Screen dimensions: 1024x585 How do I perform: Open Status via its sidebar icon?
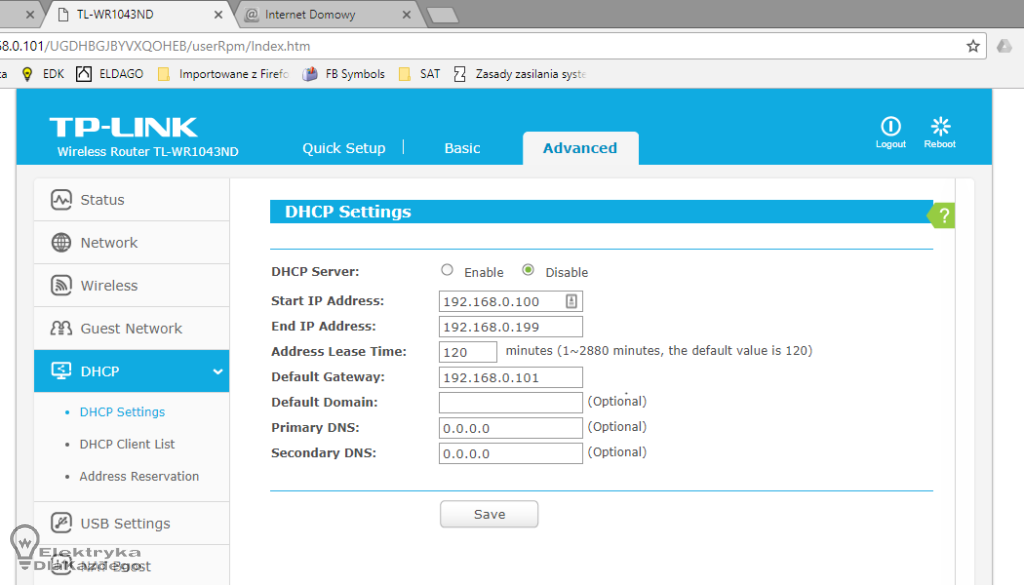62,200
